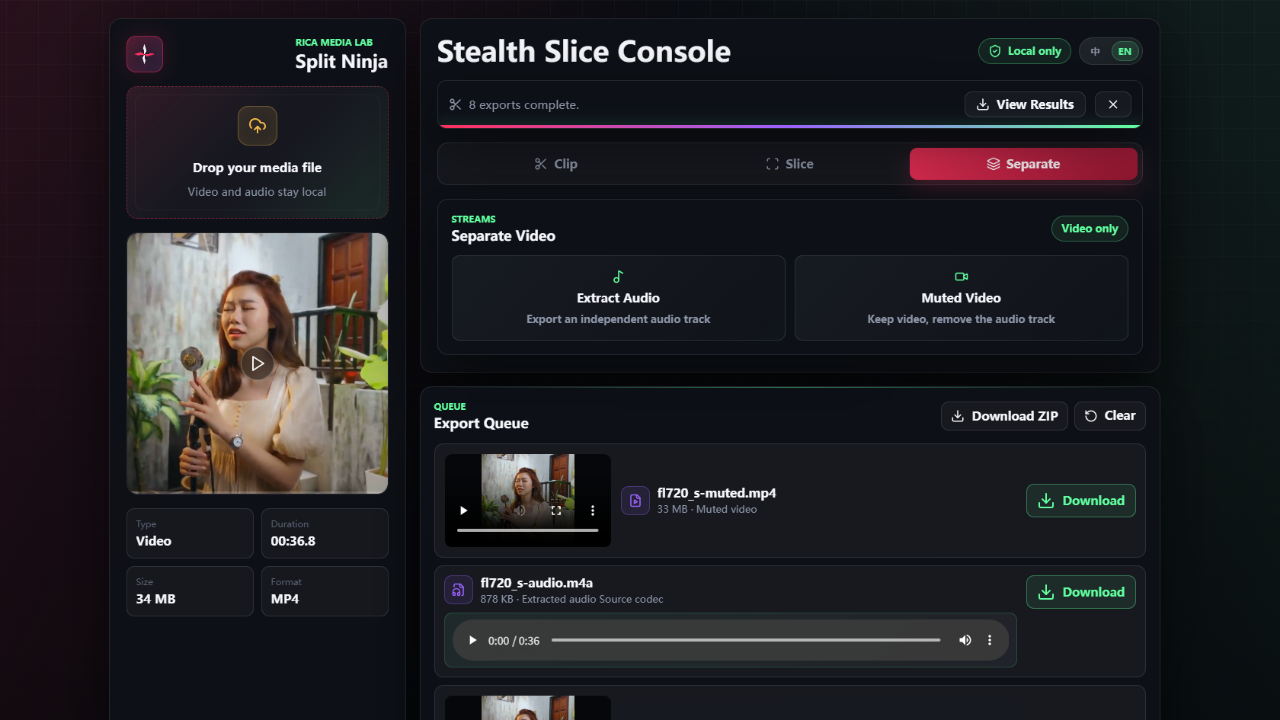The width and height of the screenshot is (1280, 720).
Task: Click the music note icon
Action: click(x=618, y=277)
